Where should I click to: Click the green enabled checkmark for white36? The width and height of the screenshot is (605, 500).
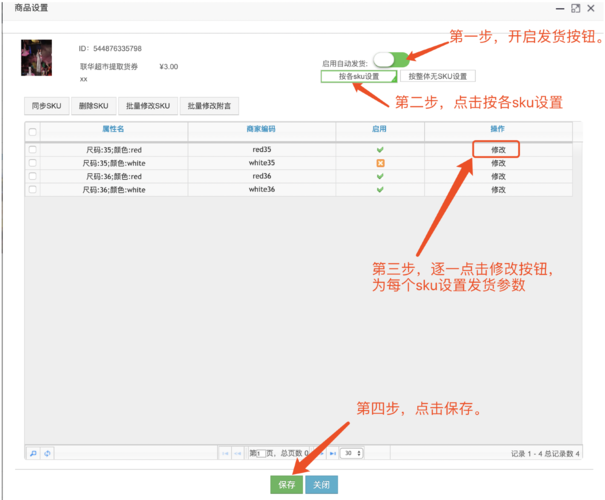(x=380, y=190)
